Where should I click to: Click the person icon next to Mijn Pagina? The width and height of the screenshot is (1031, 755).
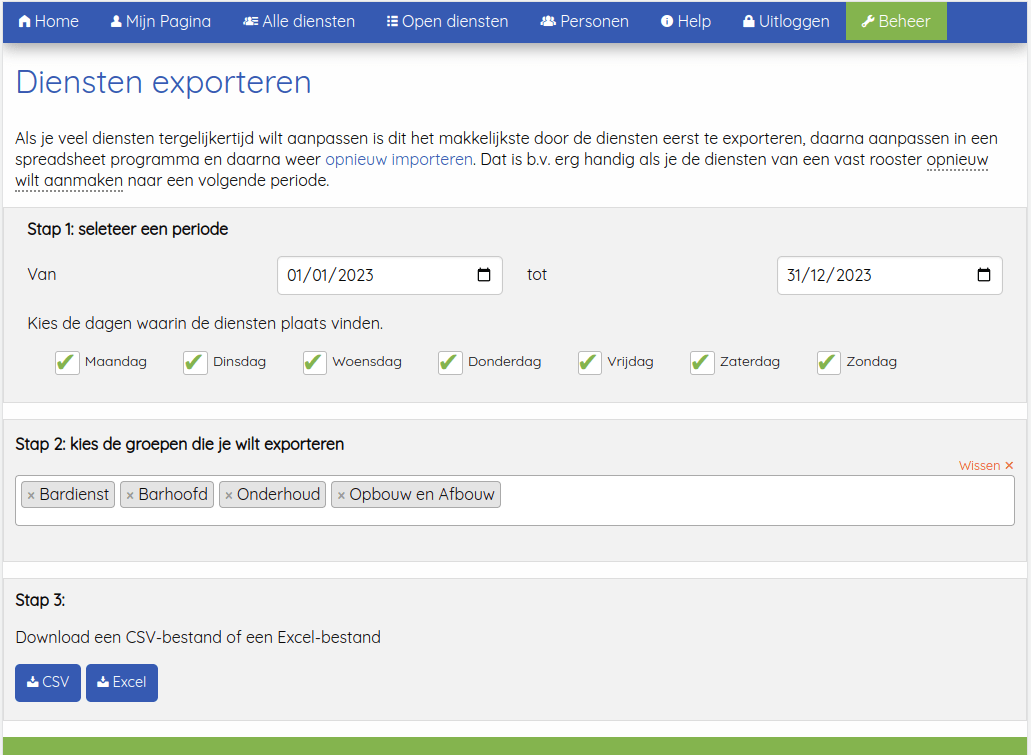pyautogui.click(x=117, y=20)
